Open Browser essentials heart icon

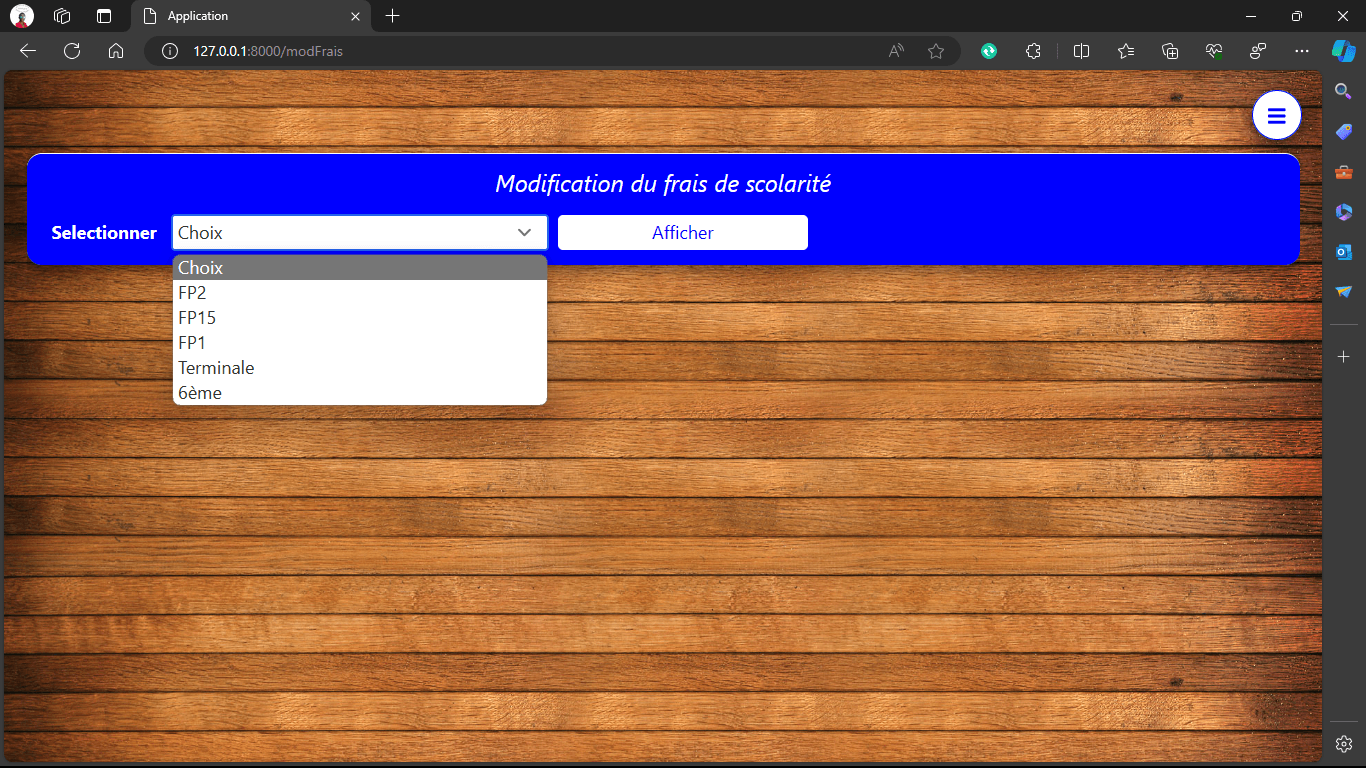pos(1214,51)
